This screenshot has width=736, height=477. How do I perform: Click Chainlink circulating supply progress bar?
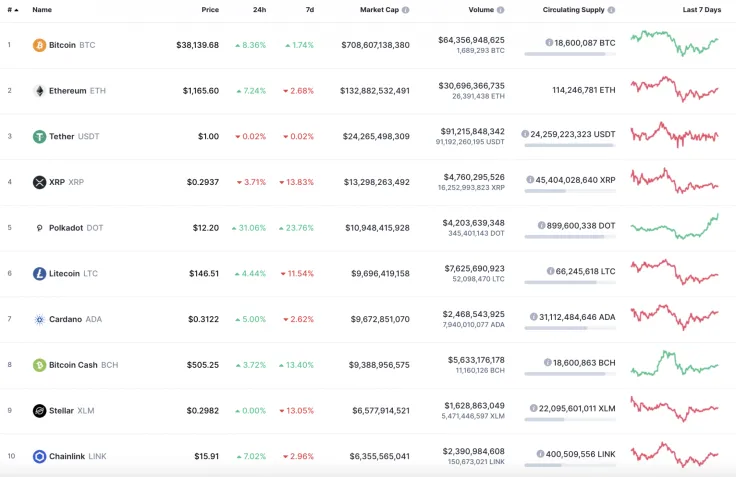(x=570, y=465)
